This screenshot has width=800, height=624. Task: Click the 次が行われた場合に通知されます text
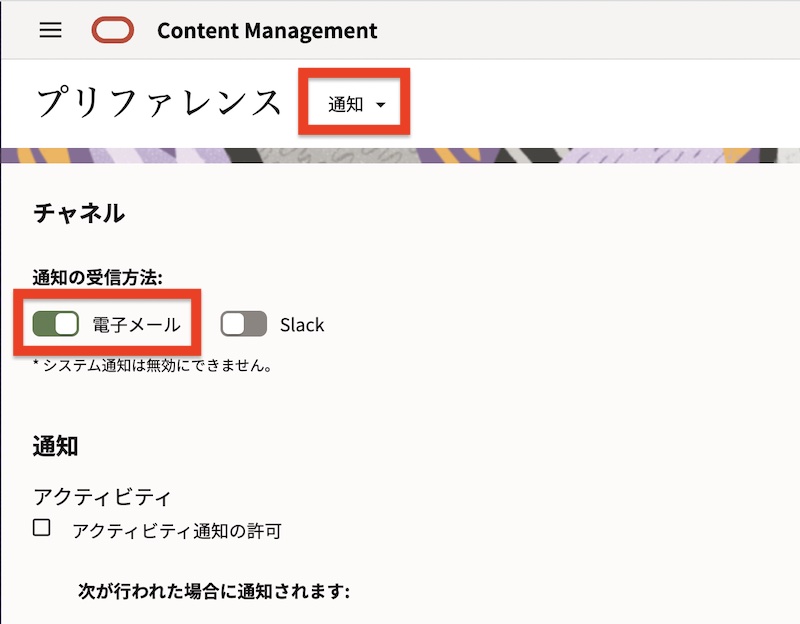(214, 591)
